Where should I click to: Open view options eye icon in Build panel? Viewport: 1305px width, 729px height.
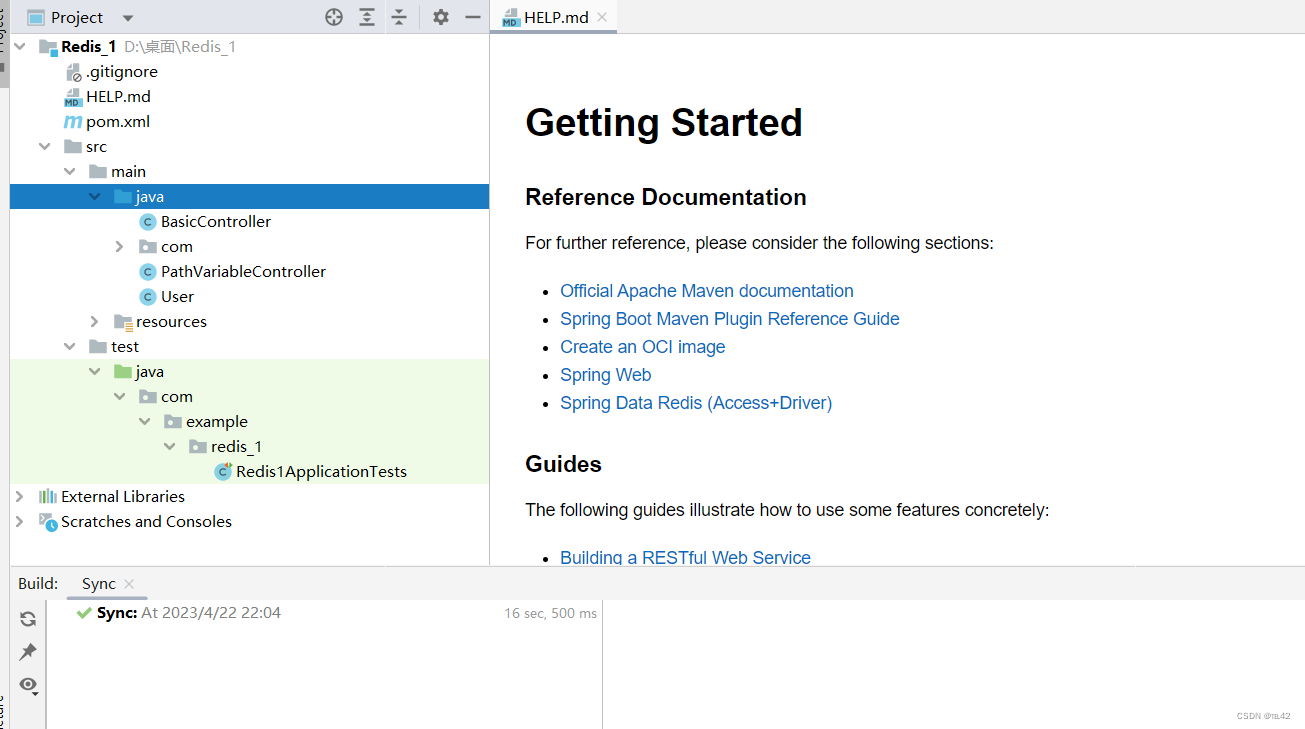click(27, 686)
